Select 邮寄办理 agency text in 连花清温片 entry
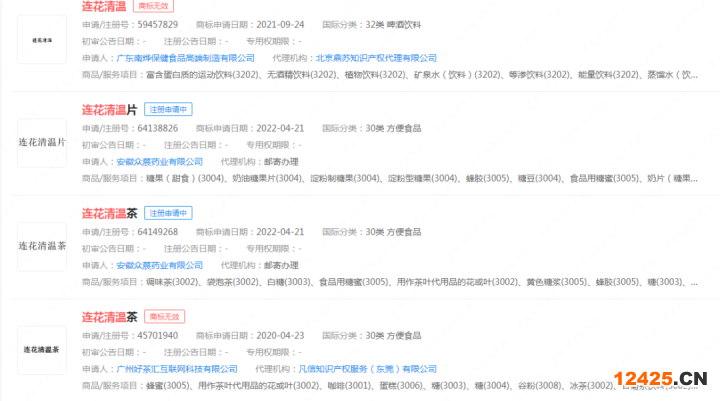Image resolution: width=720 pixels, height=401 pixels. tap(281, 162)
